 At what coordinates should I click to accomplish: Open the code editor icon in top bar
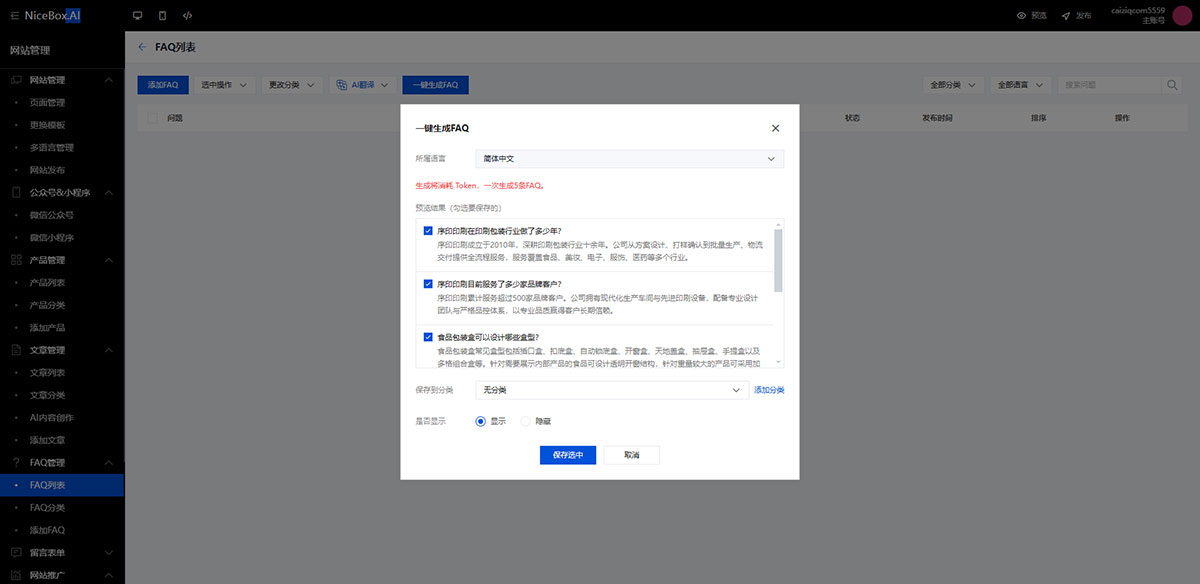(x=188, y=16)
